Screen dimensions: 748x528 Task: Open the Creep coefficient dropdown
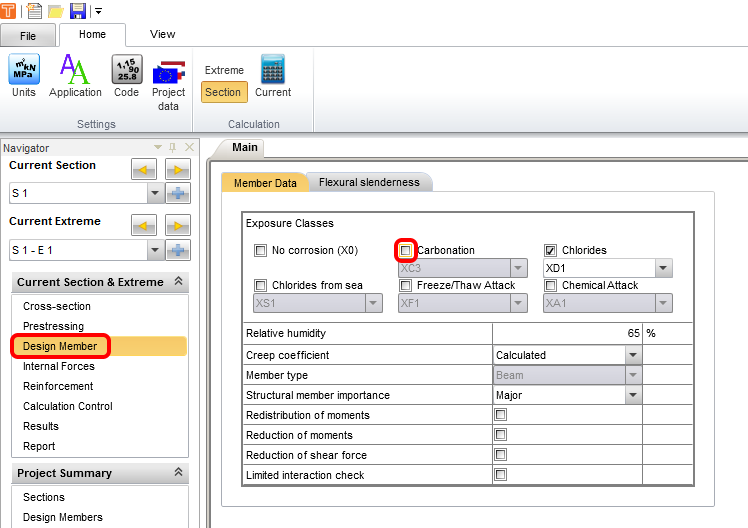point(632,355)
